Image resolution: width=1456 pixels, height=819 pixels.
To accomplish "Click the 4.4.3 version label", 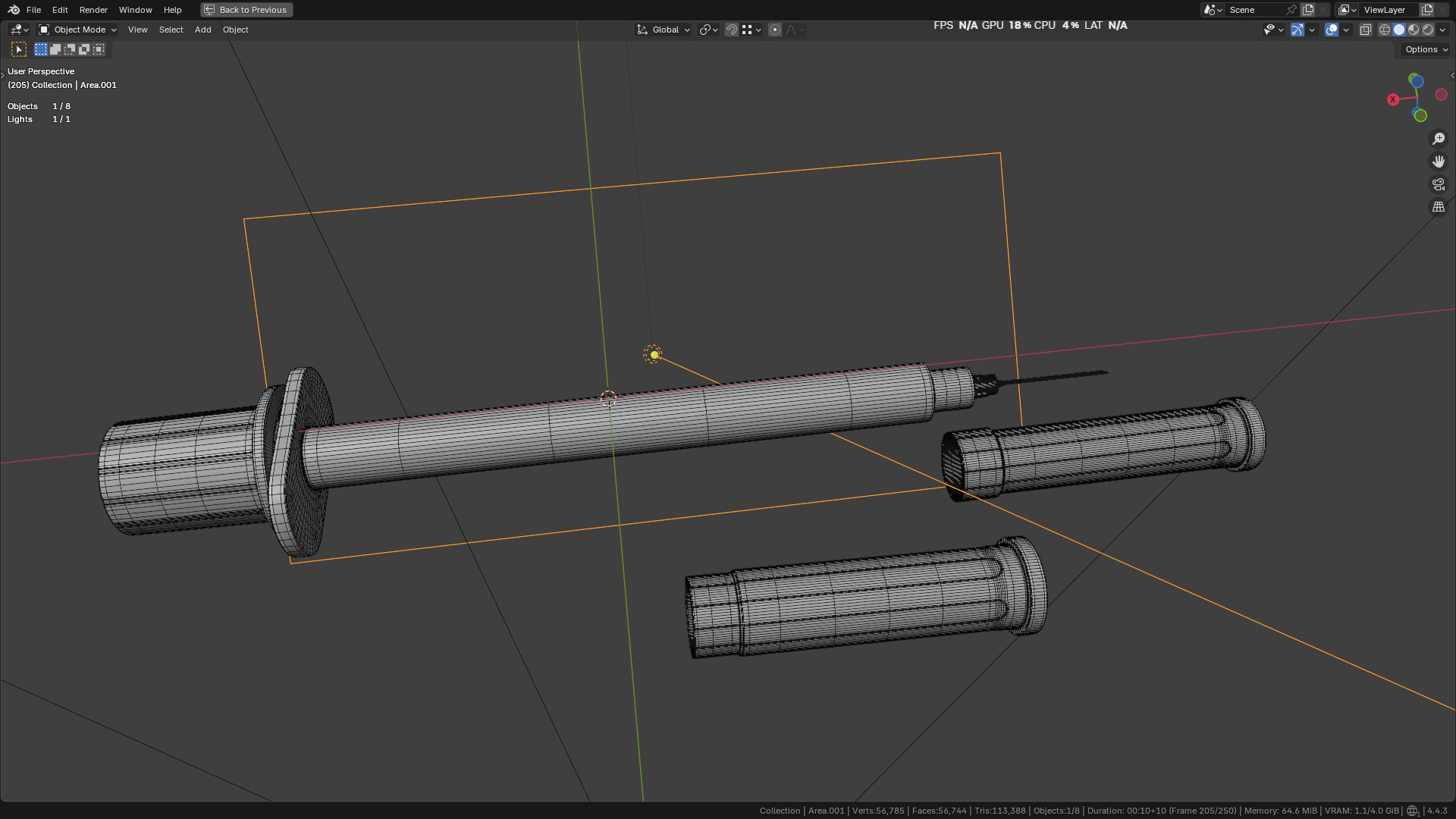I will (x=1437, y=811).
